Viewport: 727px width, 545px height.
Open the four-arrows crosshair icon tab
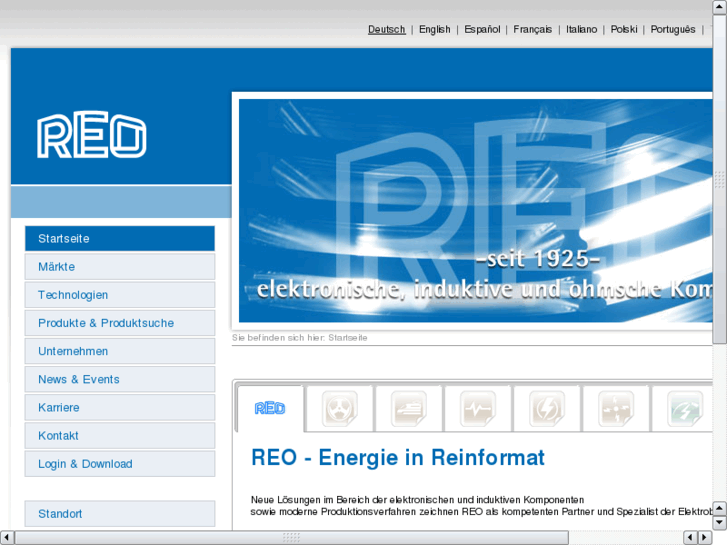pyautogui.click(x=616, y=409)
